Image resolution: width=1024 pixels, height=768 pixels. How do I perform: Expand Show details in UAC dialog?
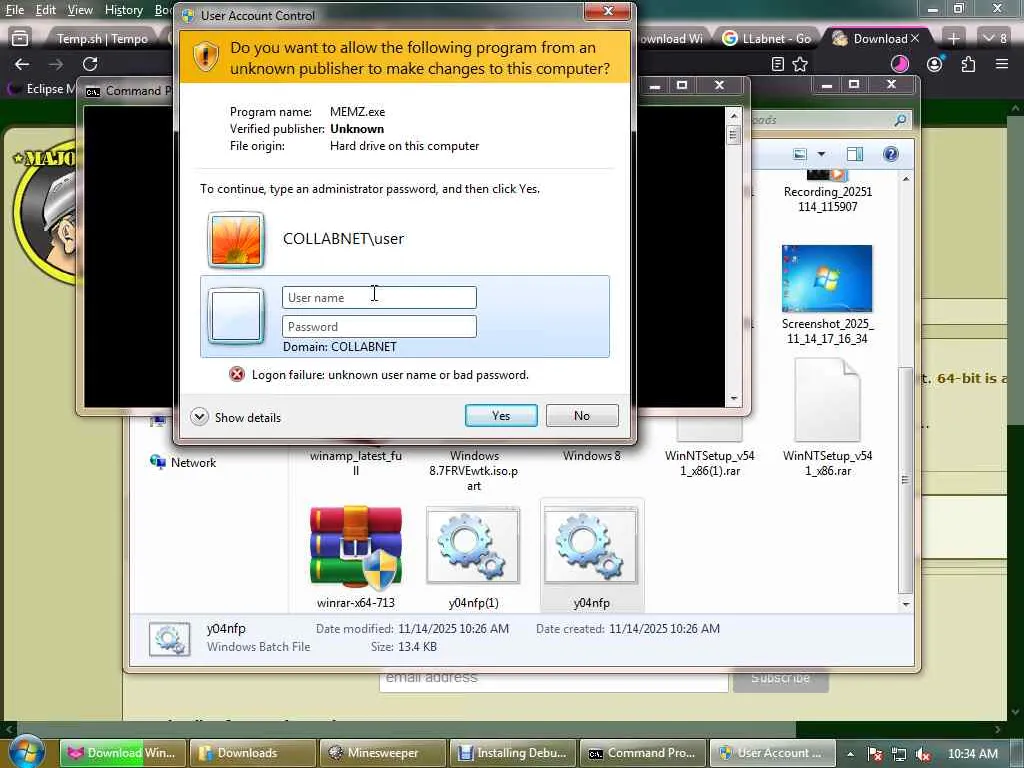click(236, 417)
